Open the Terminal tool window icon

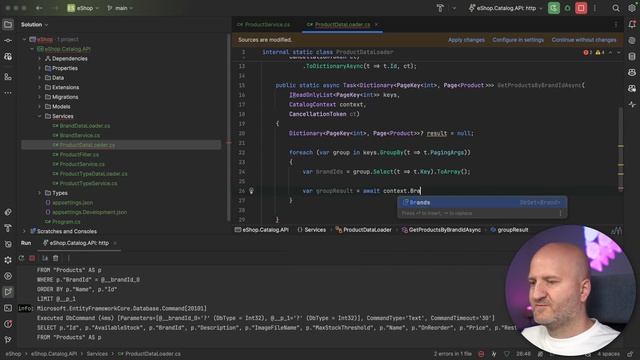coord(8,308)
